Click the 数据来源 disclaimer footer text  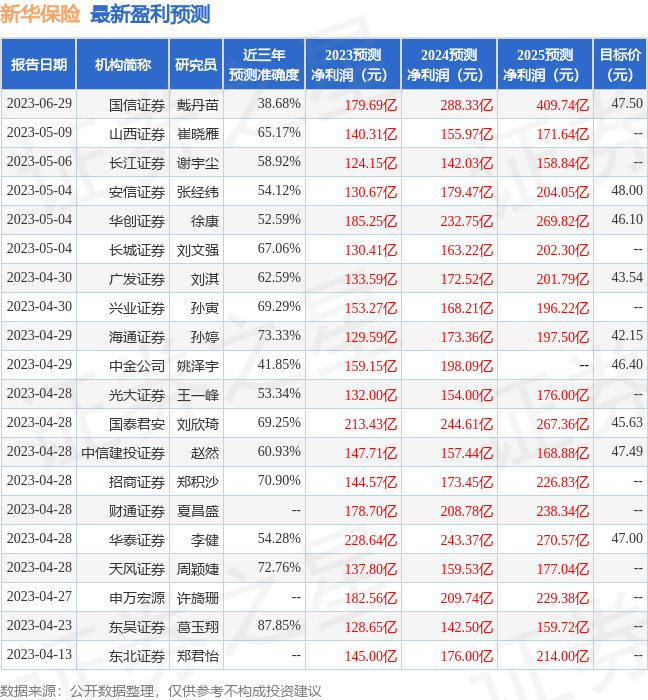(x=161, y=692)
